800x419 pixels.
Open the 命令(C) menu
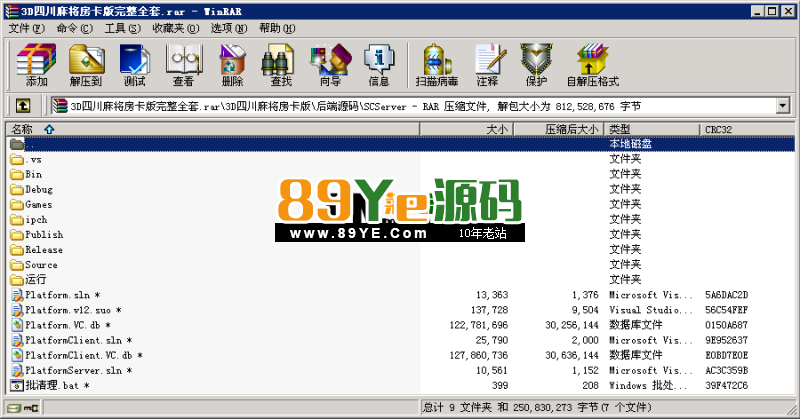[x=74, y=28]
